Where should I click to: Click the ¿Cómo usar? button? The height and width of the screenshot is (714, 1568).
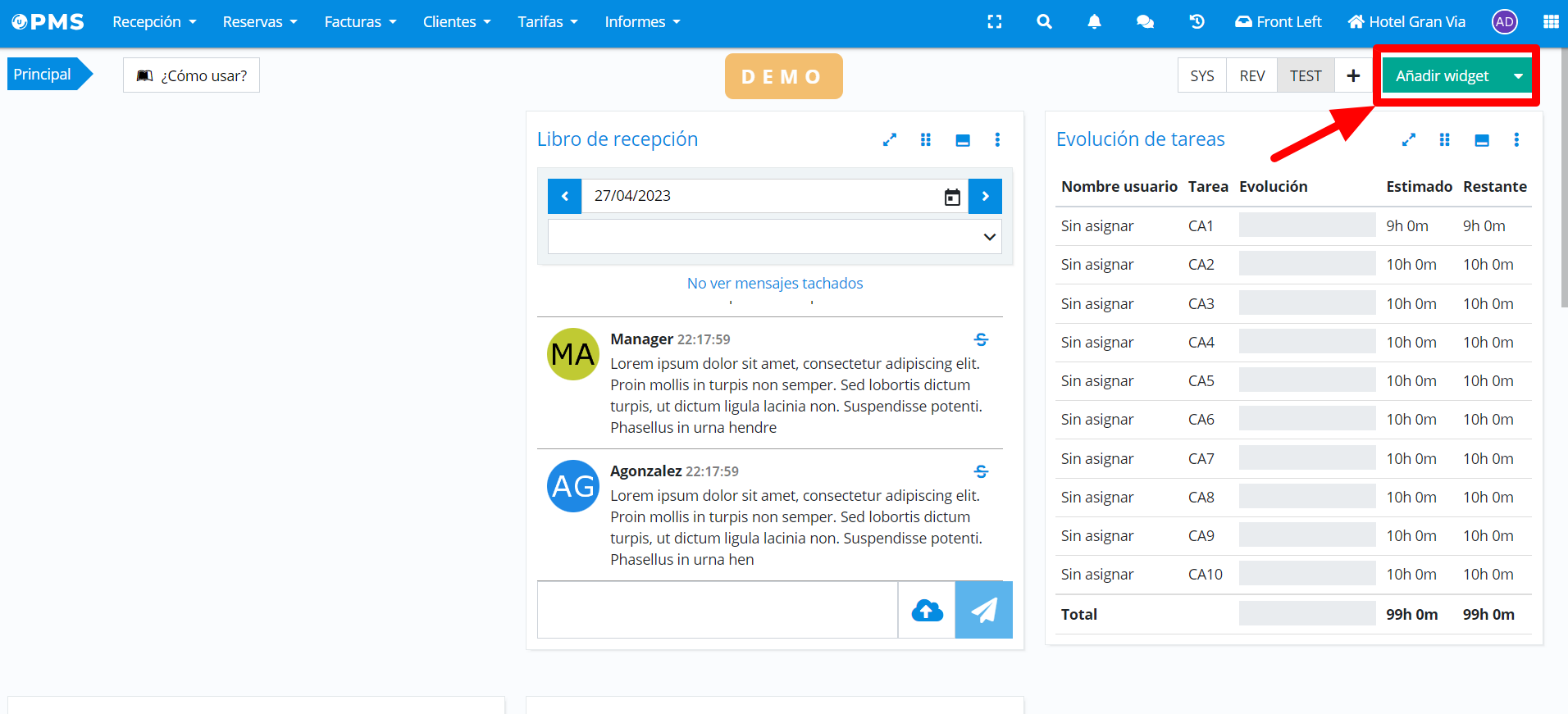(x=191, y=75)
